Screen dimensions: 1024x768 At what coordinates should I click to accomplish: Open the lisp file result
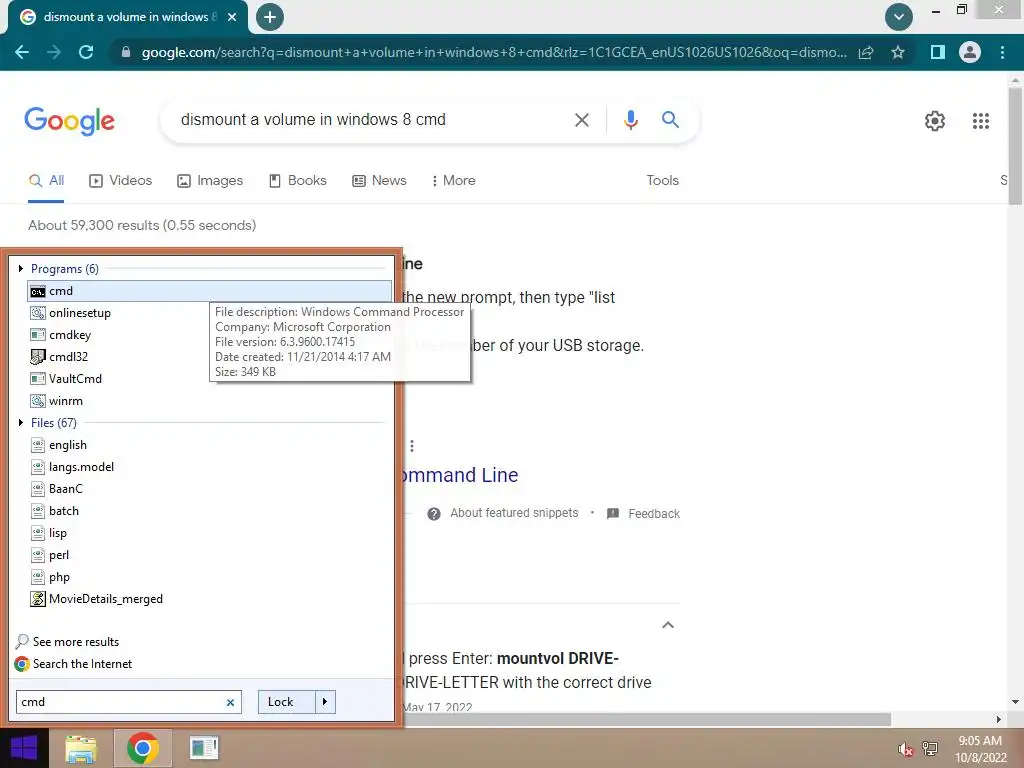tap(49, 533)
